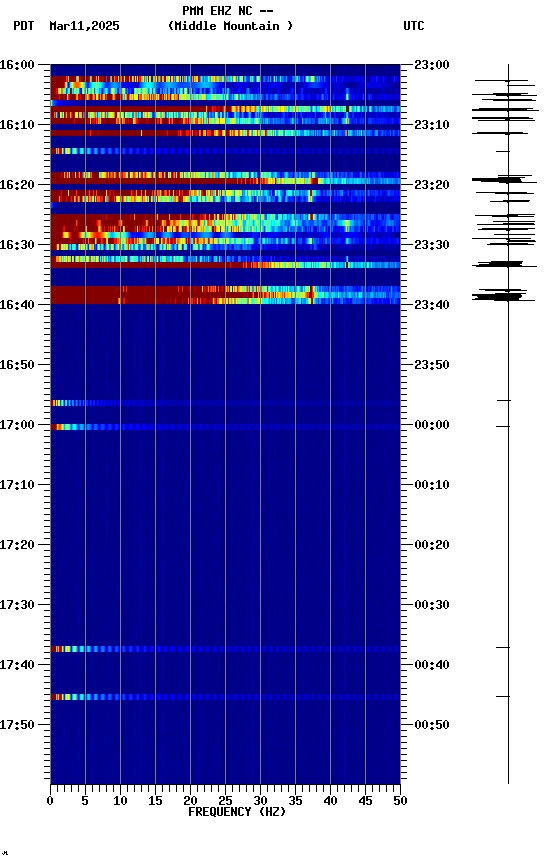The width and height of the screenshot is (552, 864).
Task: Click the 16:10 PDT time label
Action: pos(17,125)
